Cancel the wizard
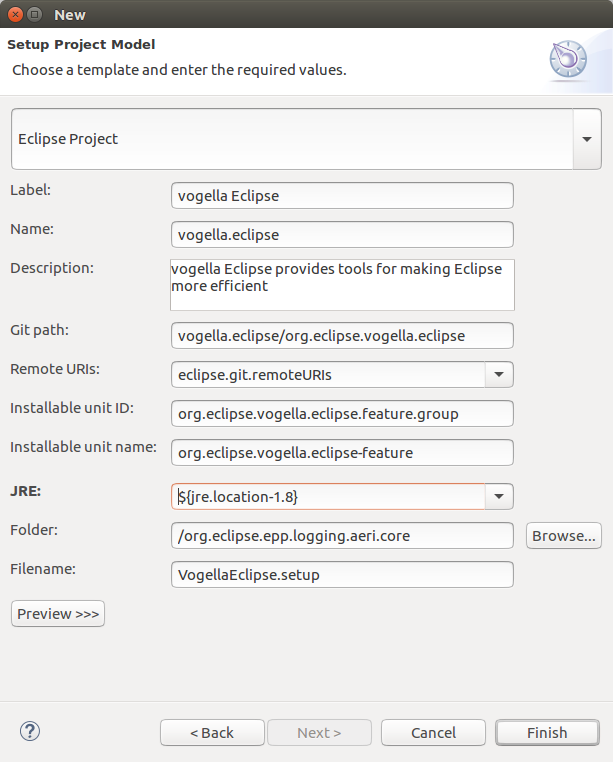The width and height of the screenshot is (613, 762). pyautogui.click(x=433, y=732)
